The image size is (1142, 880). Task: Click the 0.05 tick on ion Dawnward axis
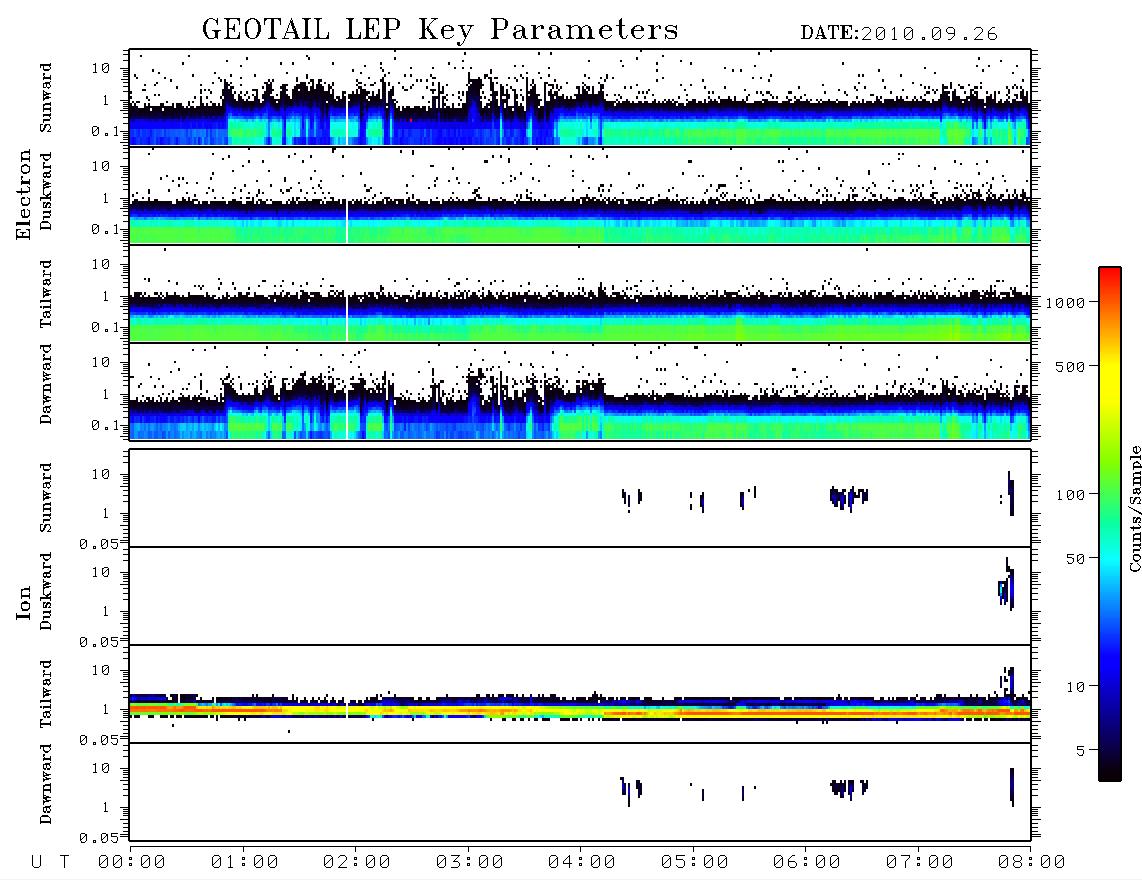(x=98, y=838)
